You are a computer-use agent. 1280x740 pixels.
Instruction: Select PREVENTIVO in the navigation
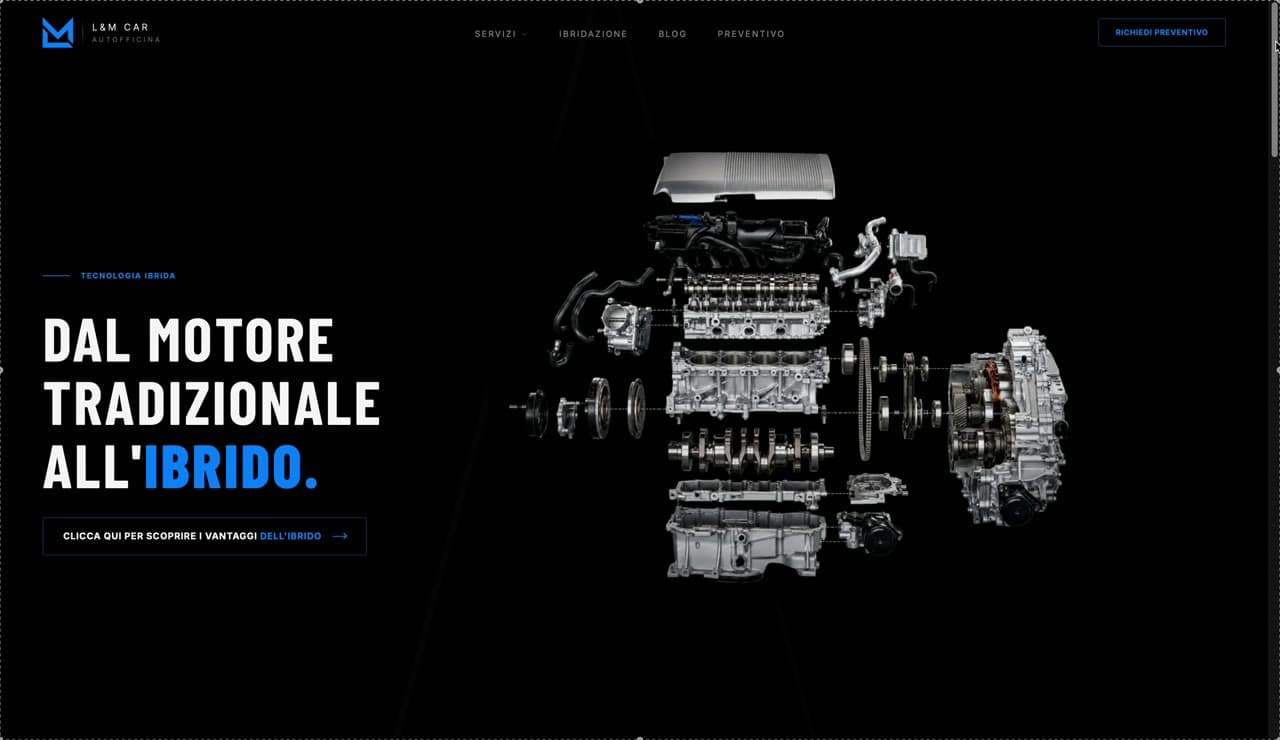click(751, 34)
